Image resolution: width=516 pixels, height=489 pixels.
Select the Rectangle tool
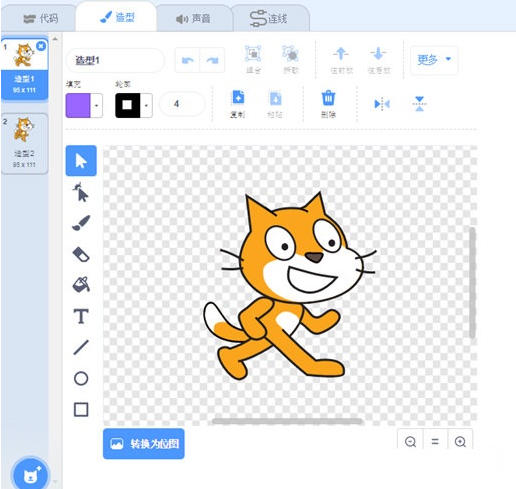[x=81, y=410]
